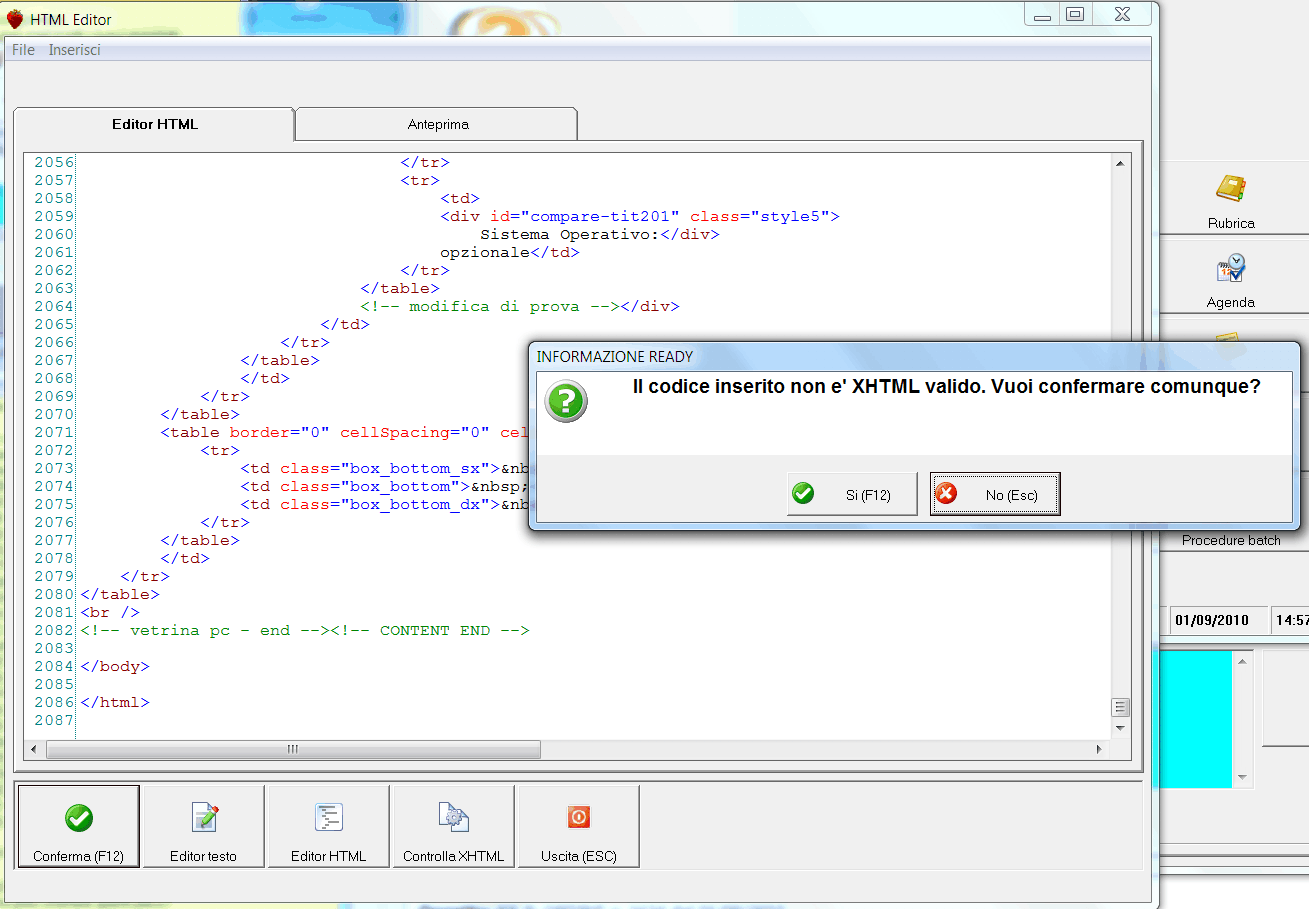Click the notepad-with-pencil icon for Editor testo
Screen dimensions: 1309x909
(204, 817)
